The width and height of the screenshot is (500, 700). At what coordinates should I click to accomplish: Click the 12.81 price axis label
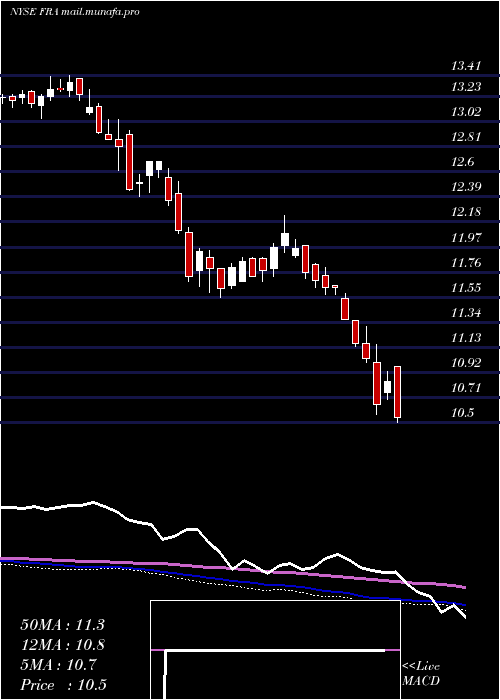466,137
